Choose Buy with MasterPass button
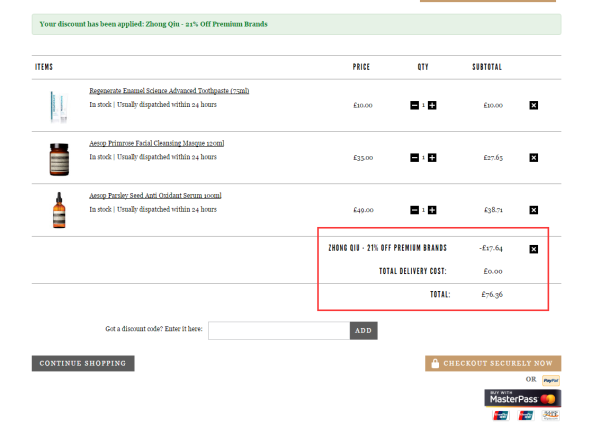 pyautogui.click(x=523, y=398)
